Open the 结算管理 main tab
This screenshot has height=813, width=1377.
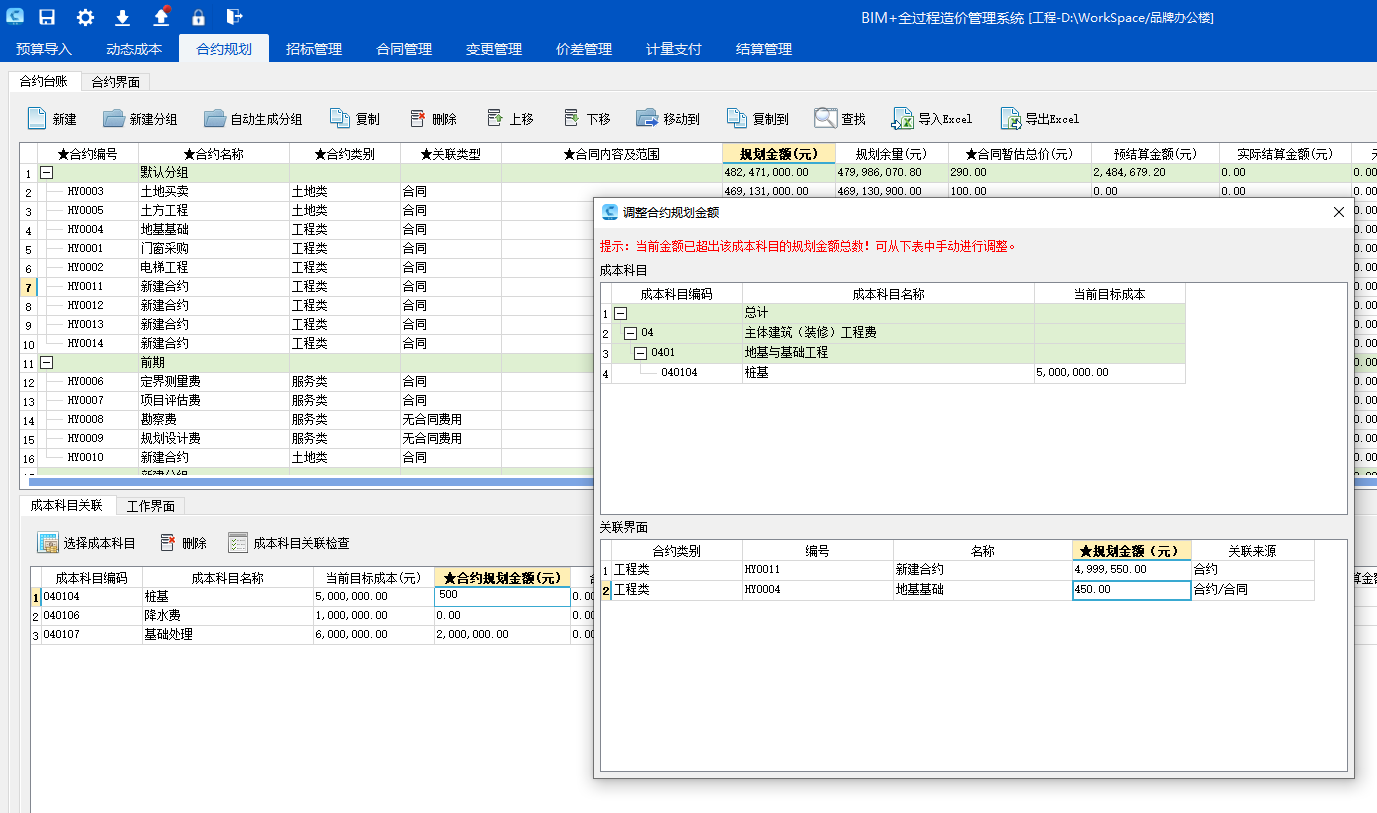click(764, 49)
